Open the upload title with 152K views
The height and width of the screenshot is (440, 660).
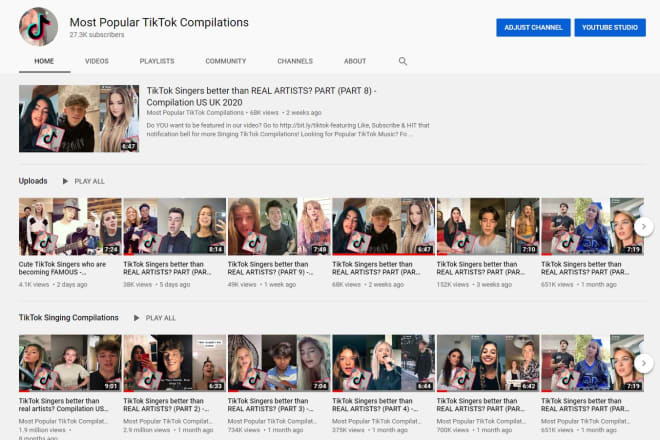click(481, 268)
